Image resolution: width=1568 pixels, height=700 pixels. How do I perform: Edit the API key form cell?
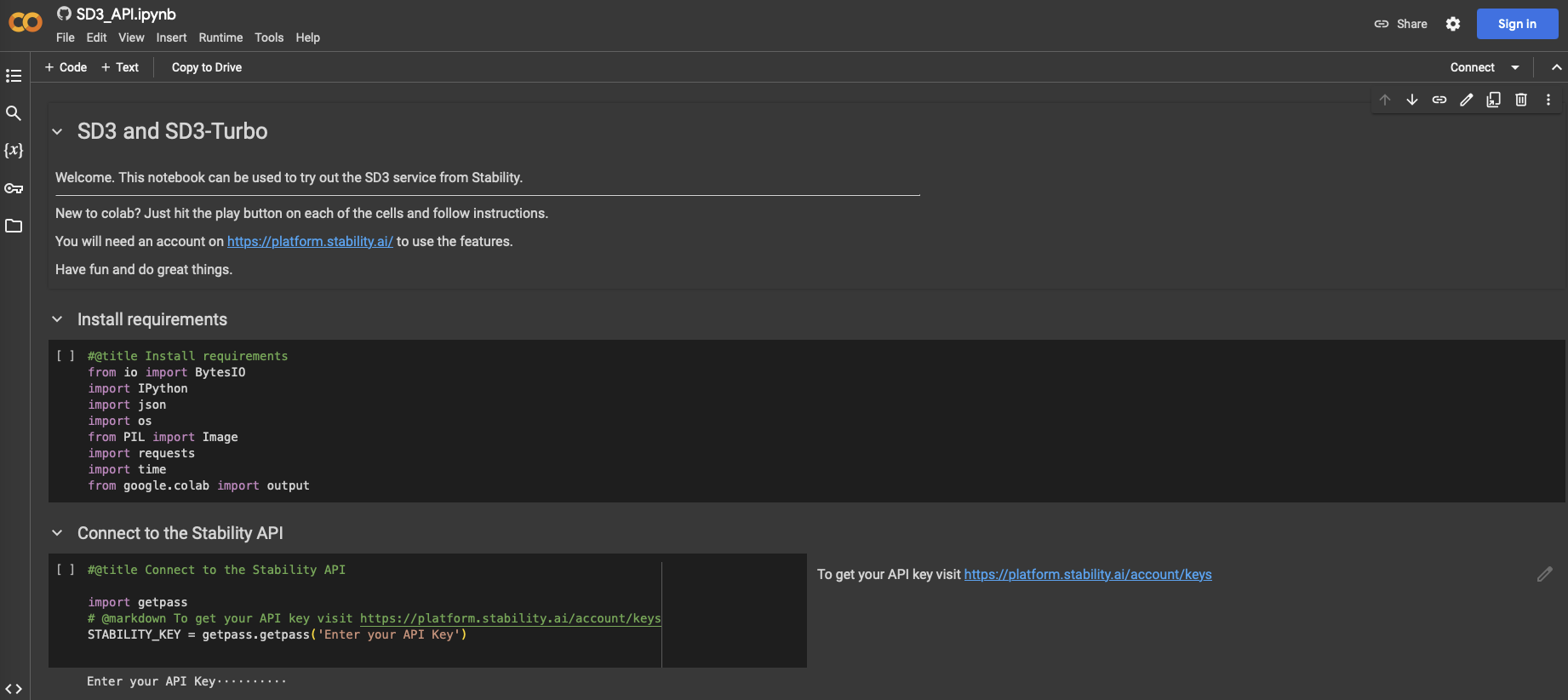pyautogui.click(x=1545, y=575)
